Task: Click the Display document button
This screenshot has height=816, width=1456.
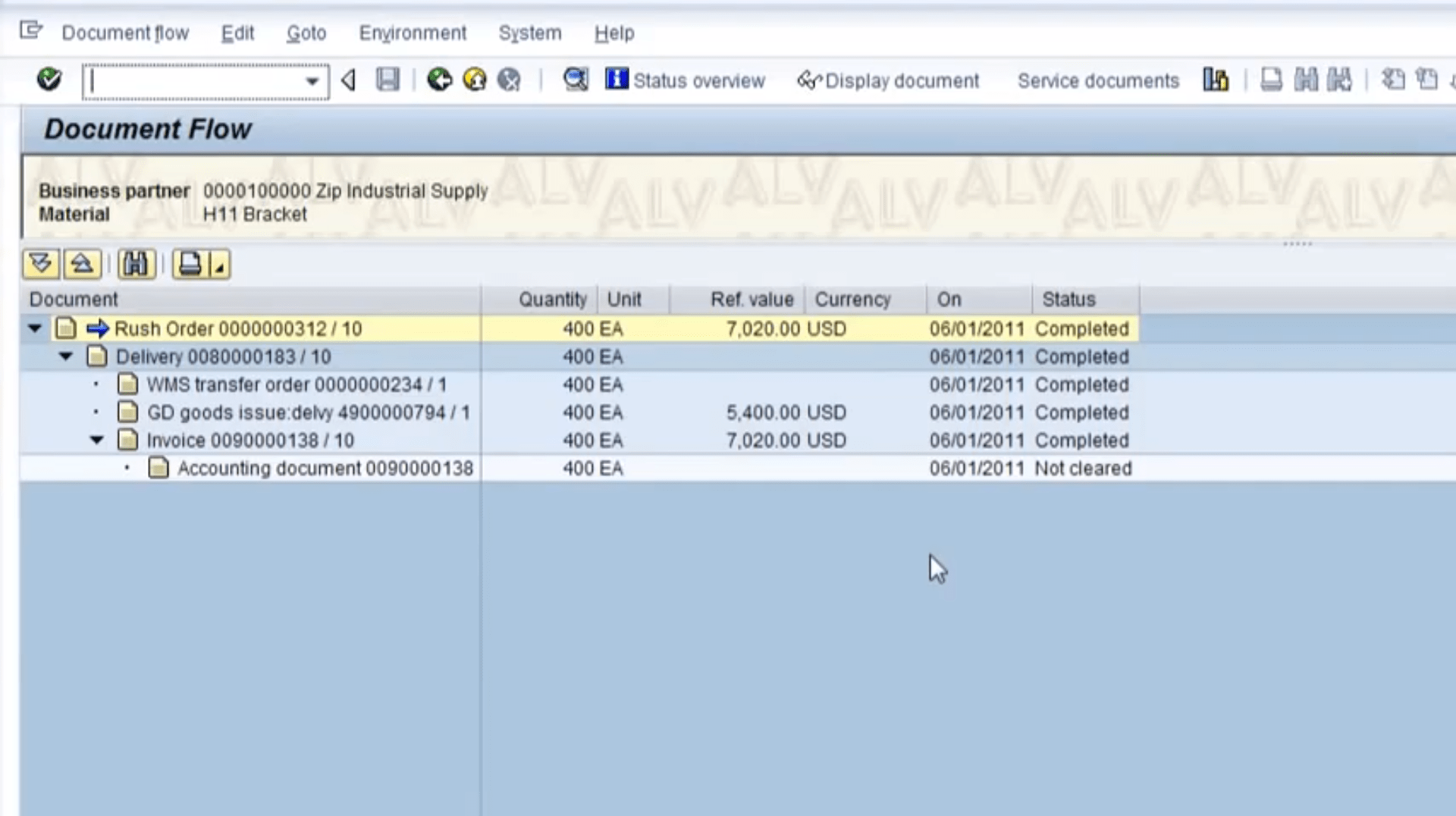Action: click(888, 80)
